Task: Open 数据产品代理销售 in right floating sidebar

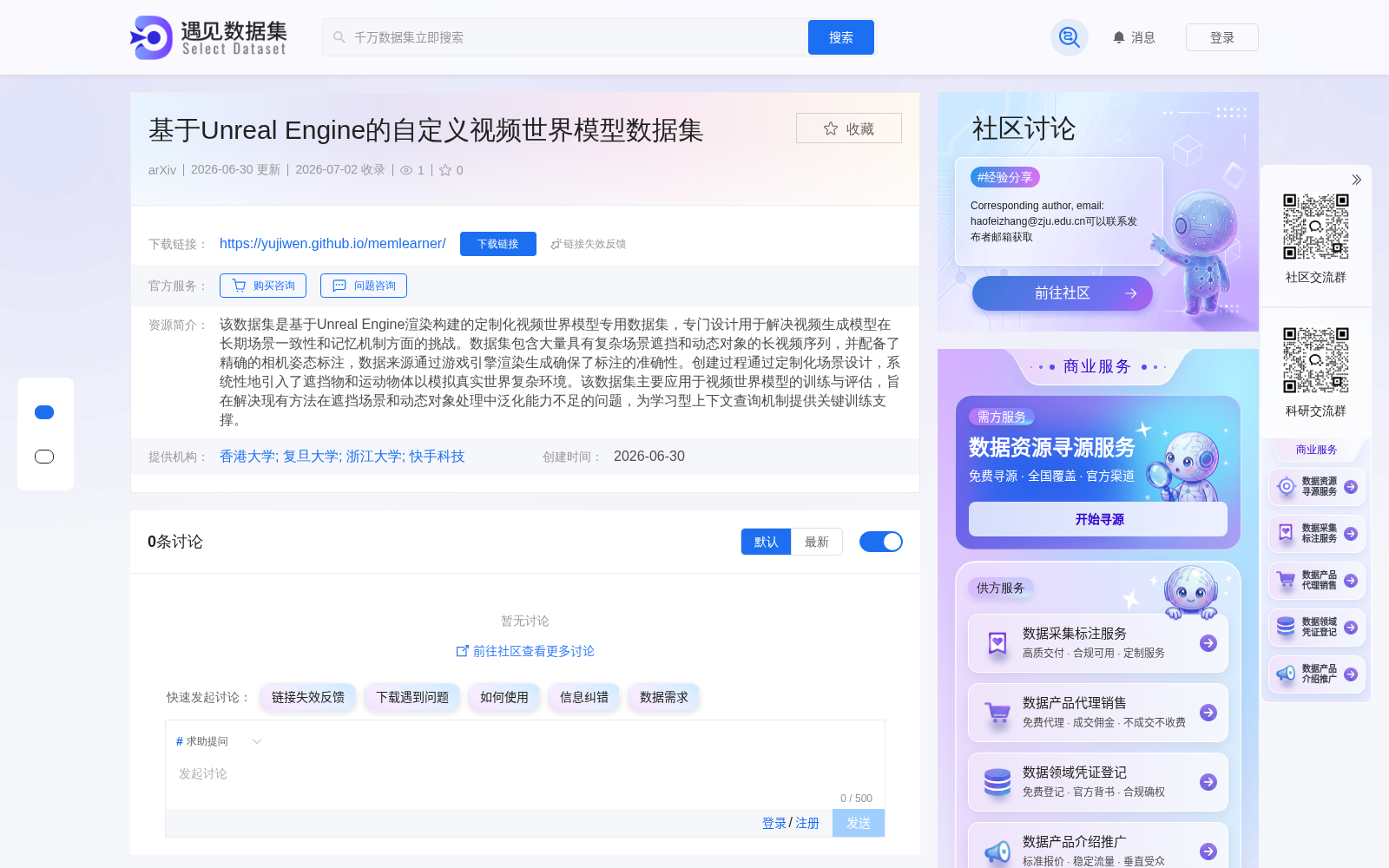Action: point(1317,581)
